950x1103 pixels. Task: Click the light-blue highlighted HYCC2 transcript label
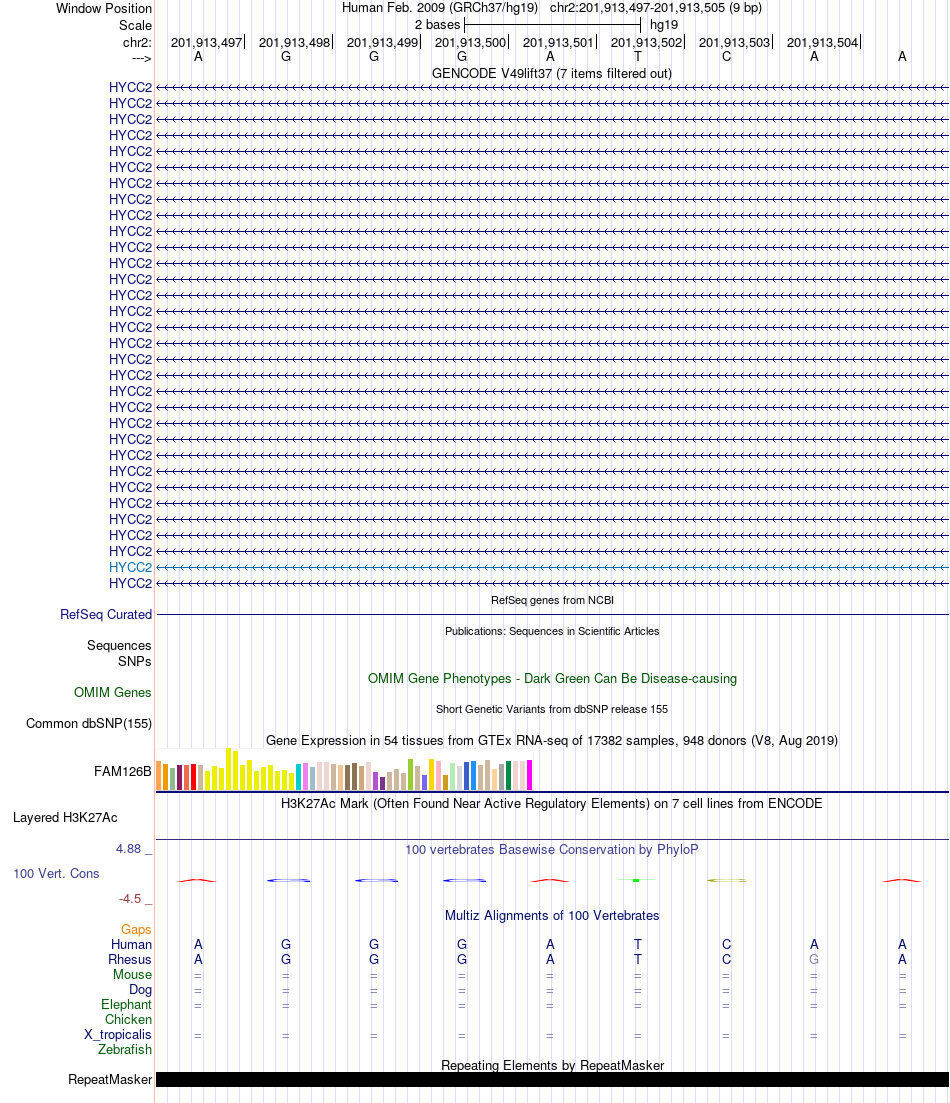tap(130, 567)
